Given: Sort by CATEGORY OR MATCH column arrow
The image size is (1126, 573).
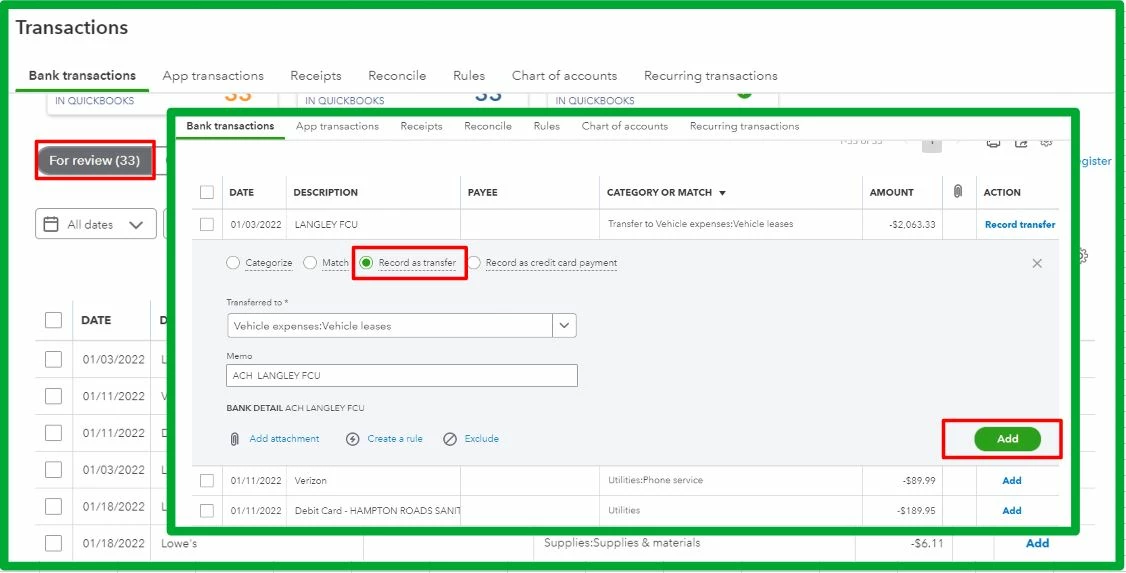Looking at the screenshot, I should 722,193.
